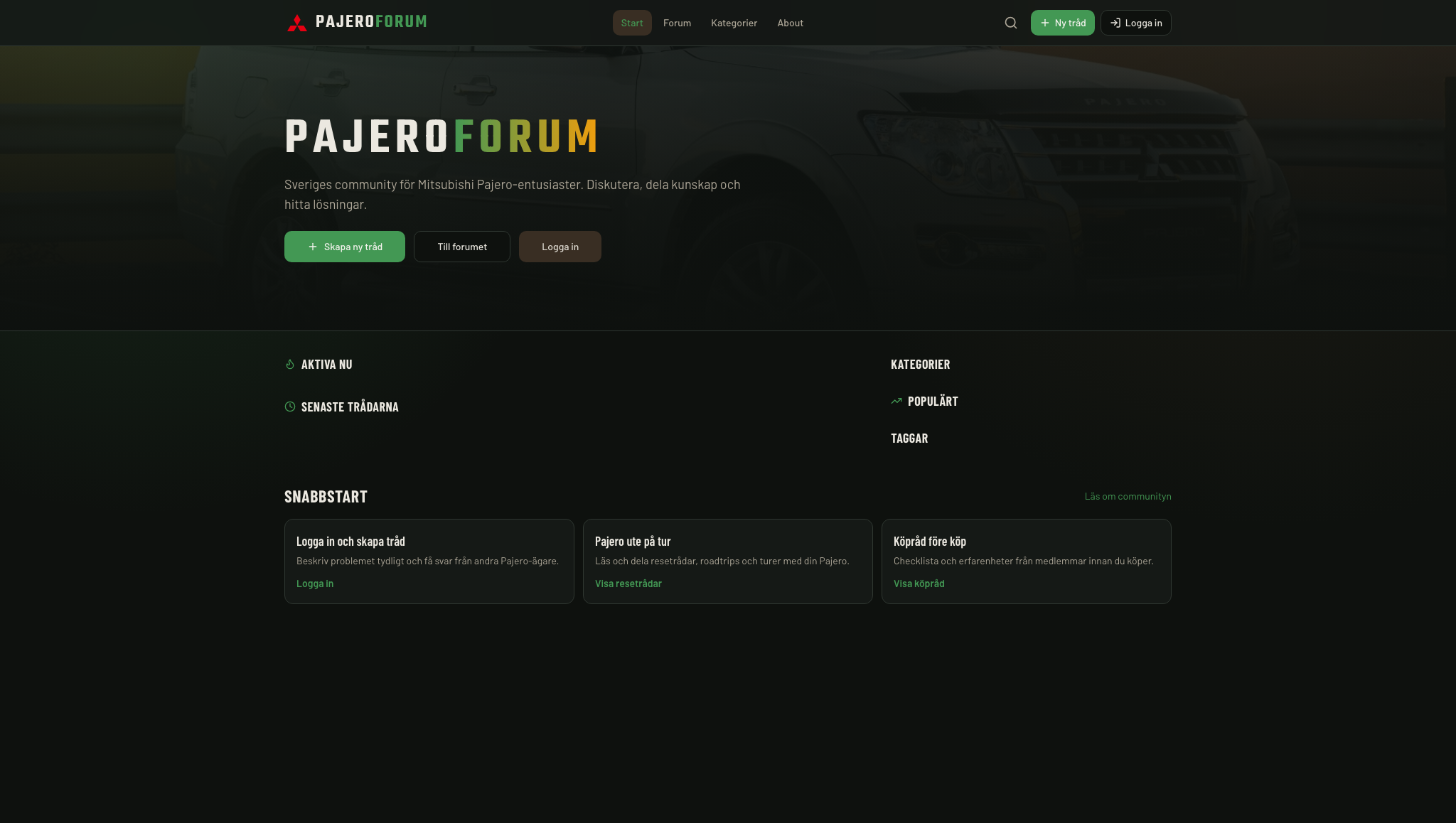
Task: Click the POPULÄRT sidebar heading
Action: 933,401
